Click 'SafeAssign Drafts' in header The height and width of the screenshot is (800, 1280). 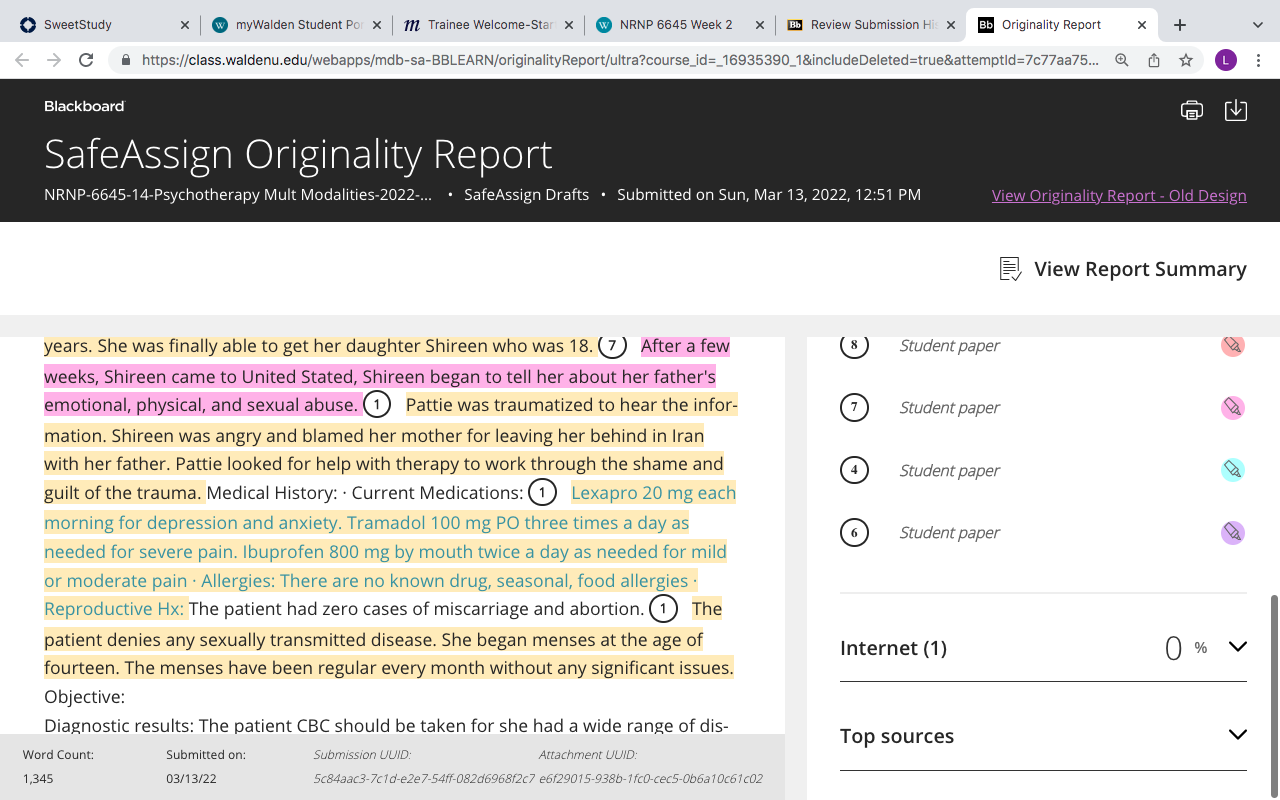click(527, 195)
